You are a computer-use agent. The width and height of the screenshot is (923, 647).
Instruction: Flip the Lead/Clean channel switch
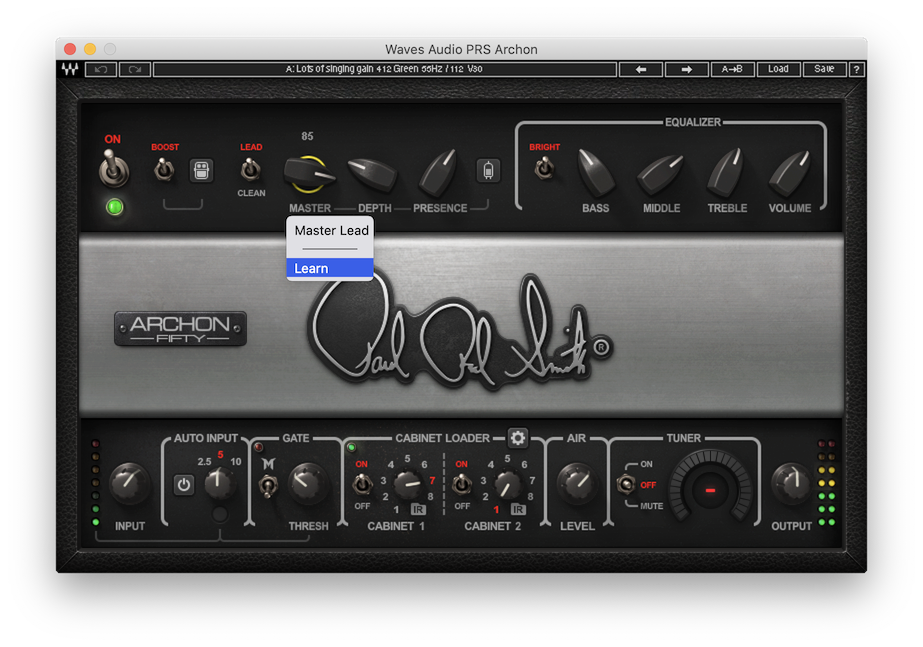pos(251,170)
